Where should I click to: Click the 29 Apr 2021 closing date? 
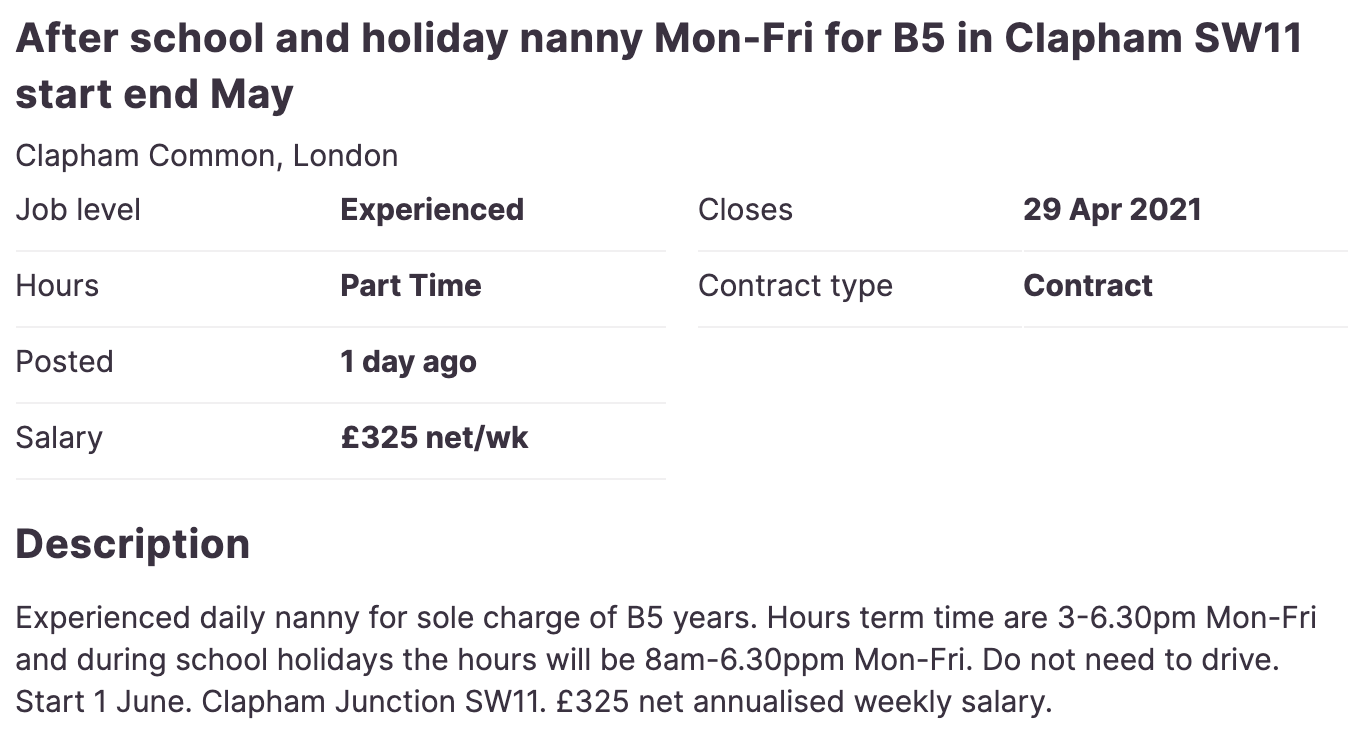point(1112,210)
